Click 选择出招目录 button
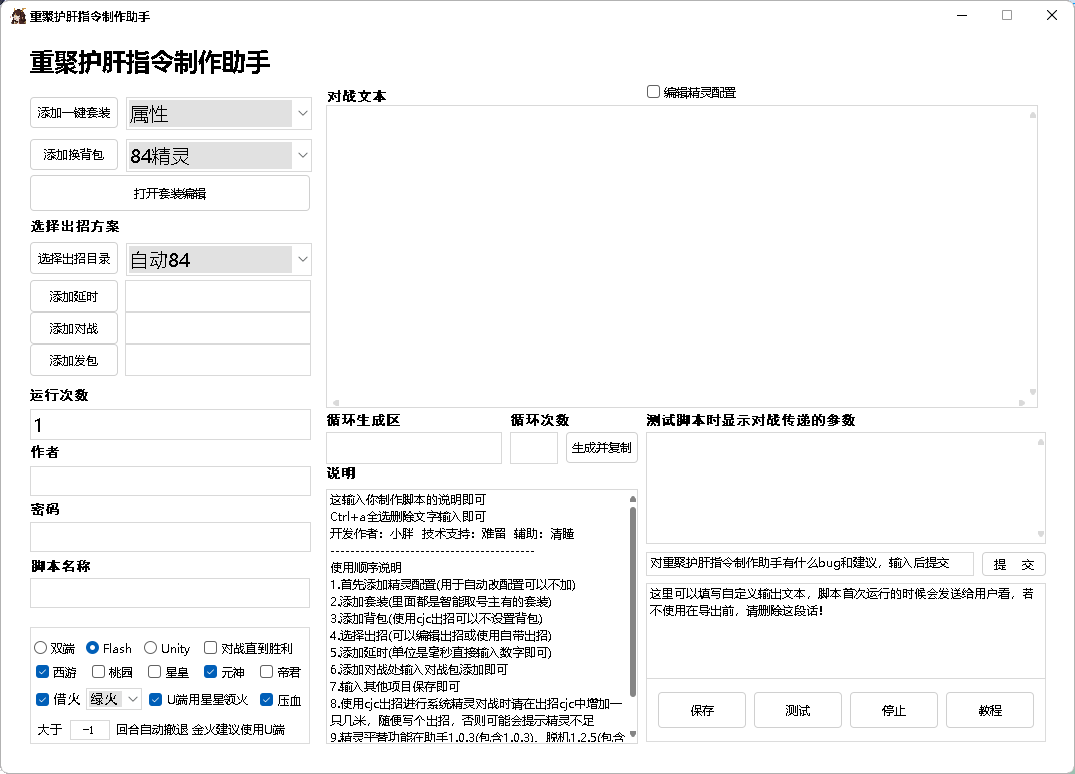The image size is (1075, 774). (74, 258)
